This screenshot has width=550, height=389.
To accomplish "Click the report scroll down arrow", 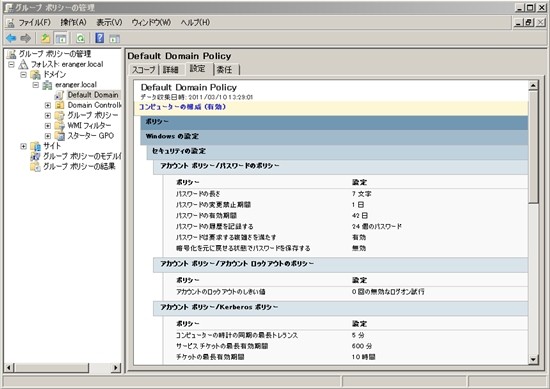I will pyautogui.click(x=534, y=360).
